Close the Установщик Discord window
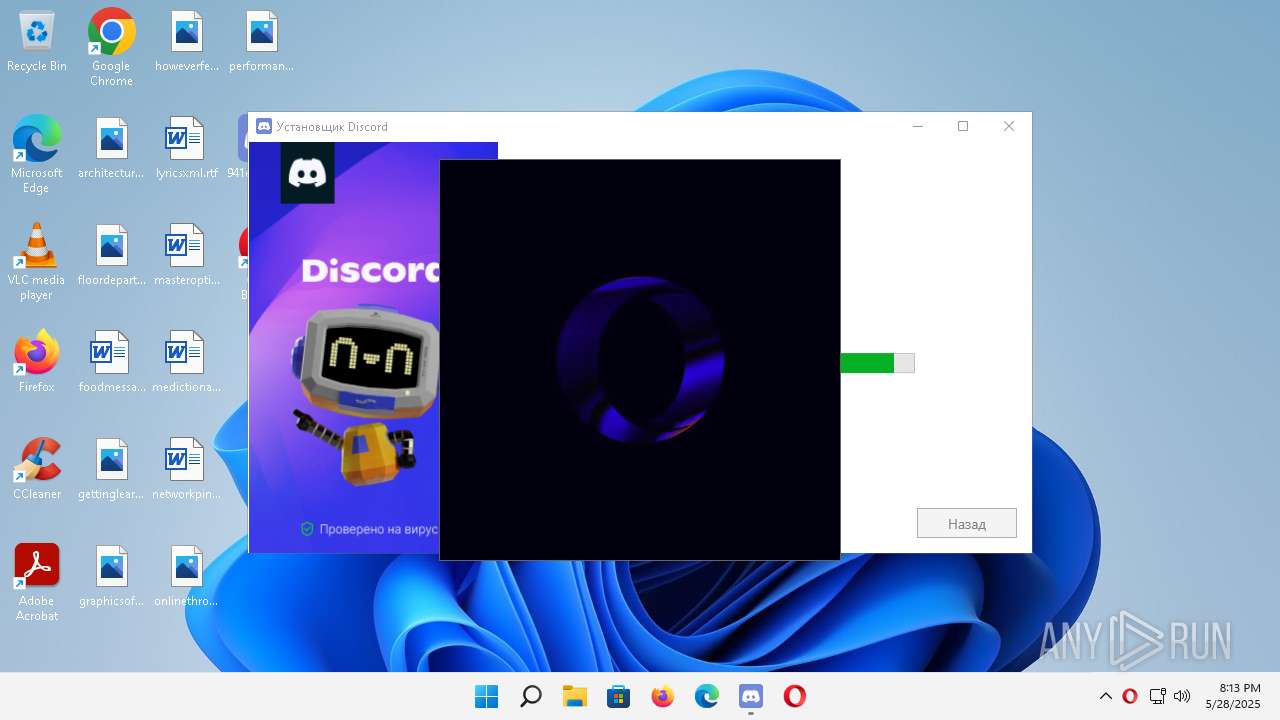This screenshot has height=720, width=1280. click(x=1009, y=126)
